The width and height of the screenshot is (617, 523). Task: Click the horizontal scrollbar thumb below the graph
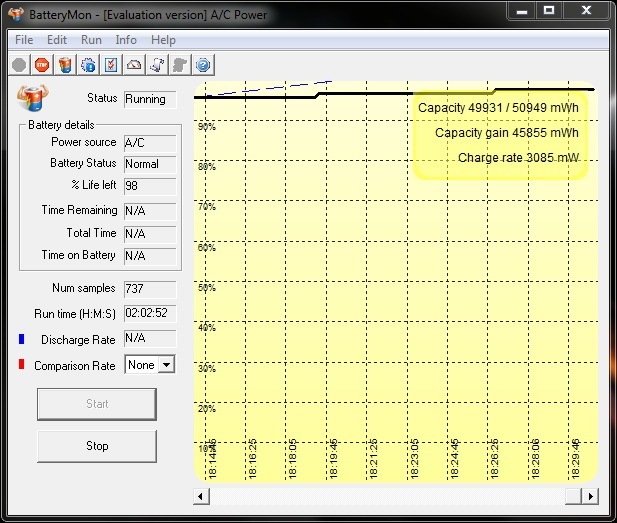coord(573,496)
